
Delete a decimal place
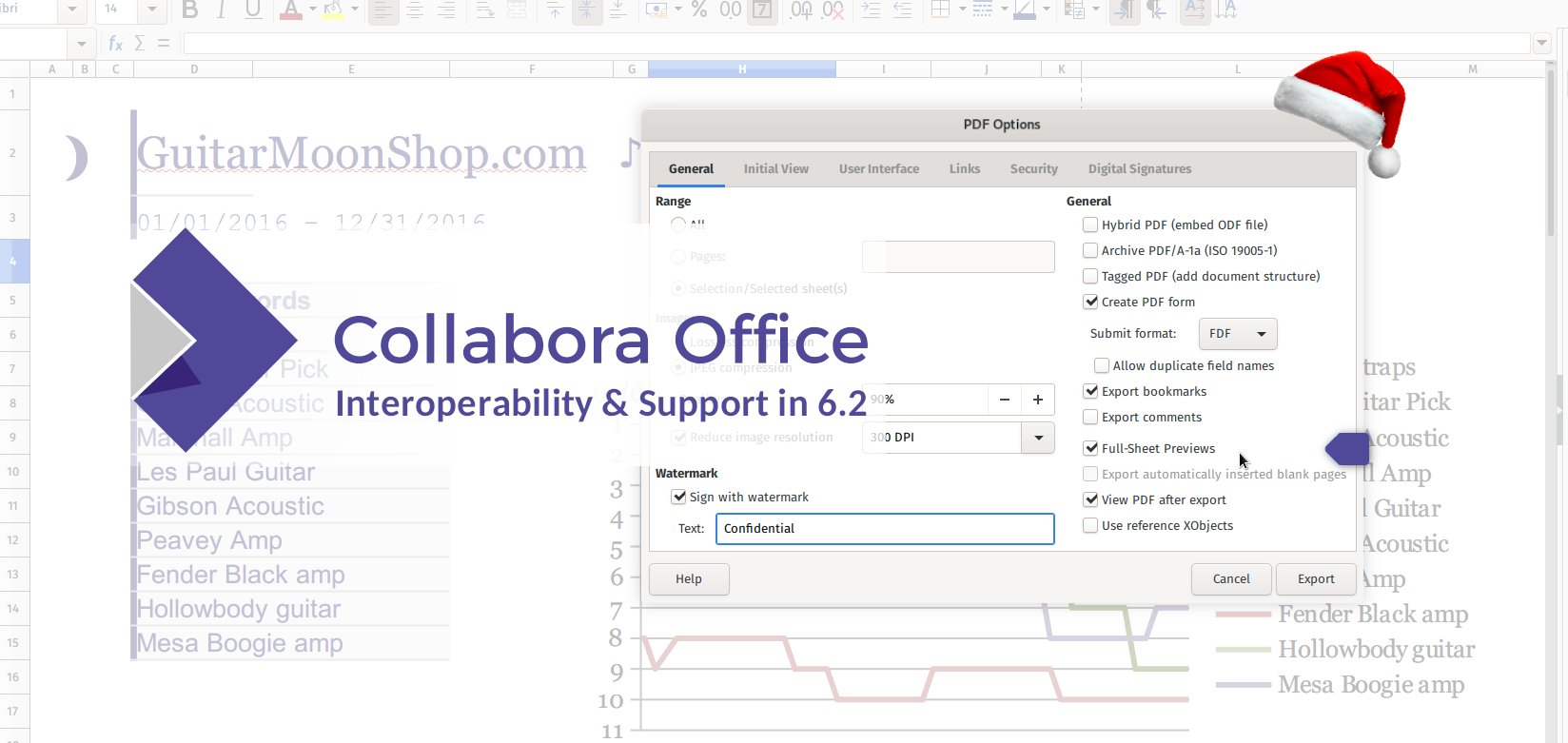click(x=833, y=10)
